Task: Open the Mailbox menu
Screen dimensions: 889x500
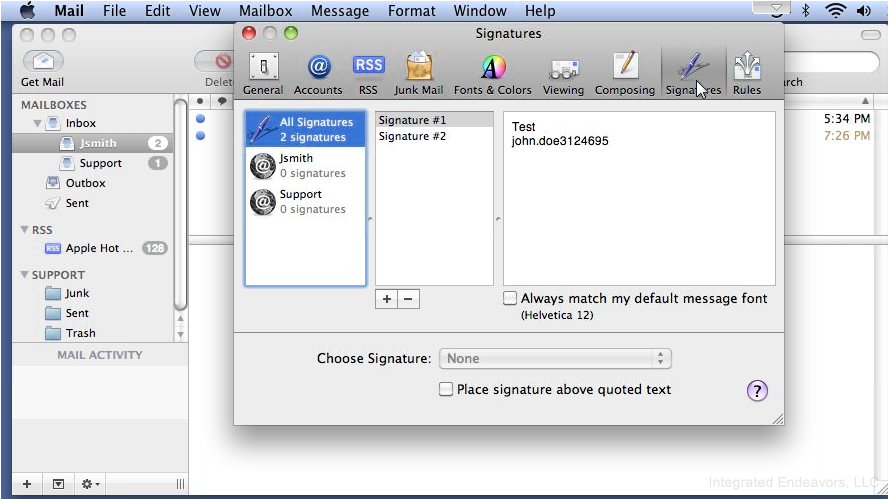Action: (x=265, y=11)
